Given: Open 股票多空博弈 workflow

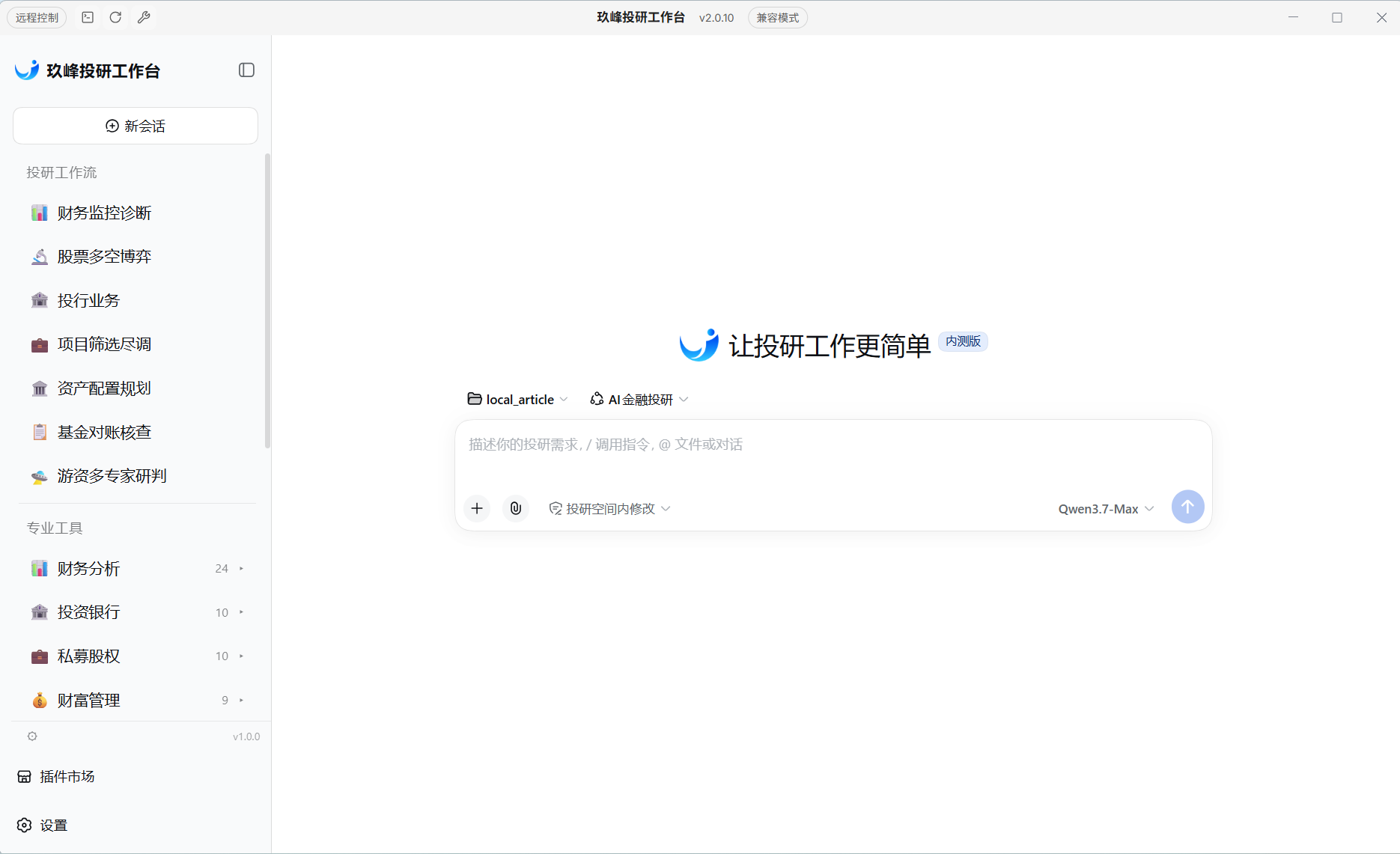Looking at the screenshot, I should tap(135, 257).
